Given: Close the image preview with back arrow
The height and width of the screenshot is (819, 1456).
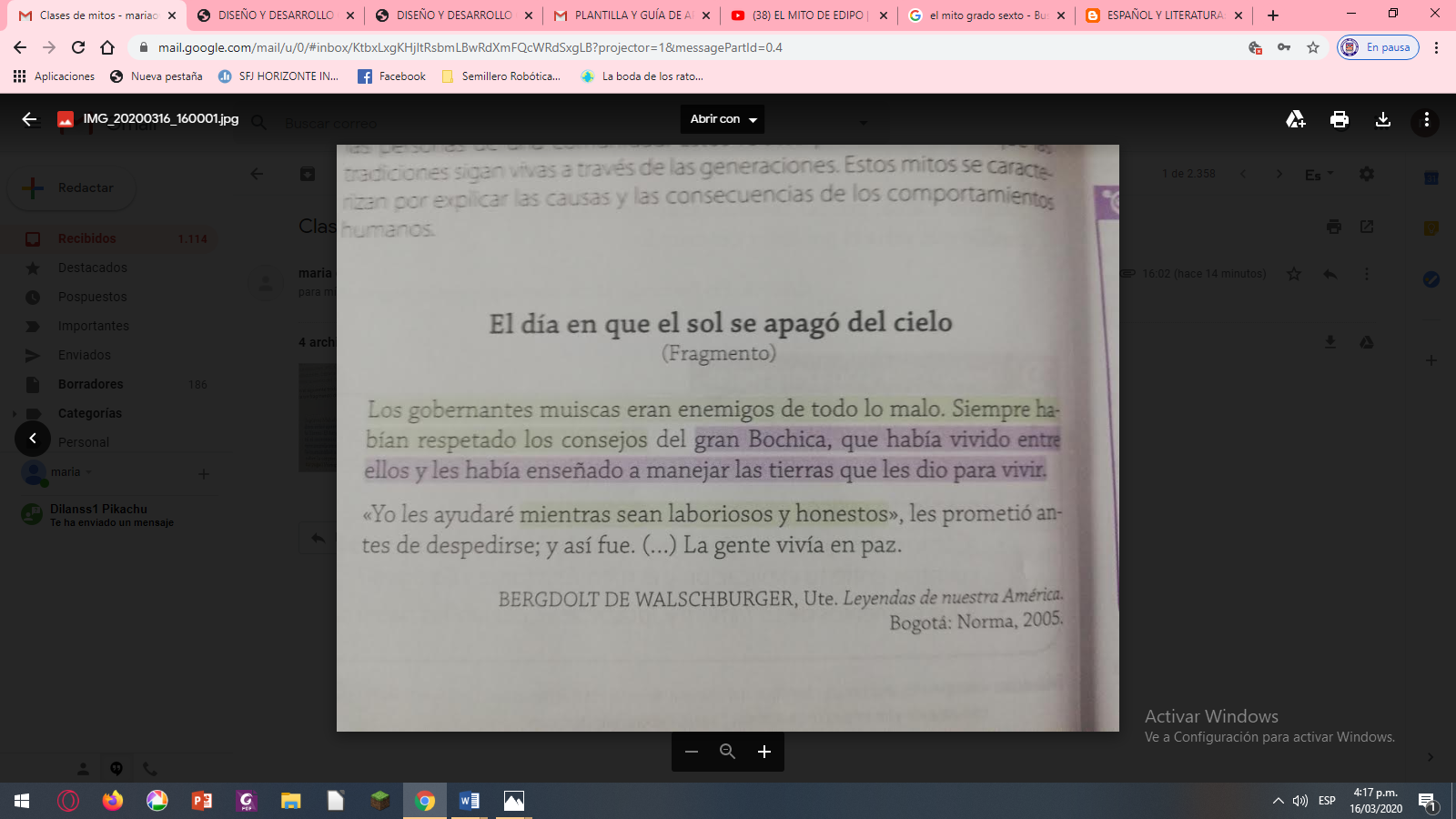Looking at the screenshot, I should pyautogui.click(x=29, y=119).
